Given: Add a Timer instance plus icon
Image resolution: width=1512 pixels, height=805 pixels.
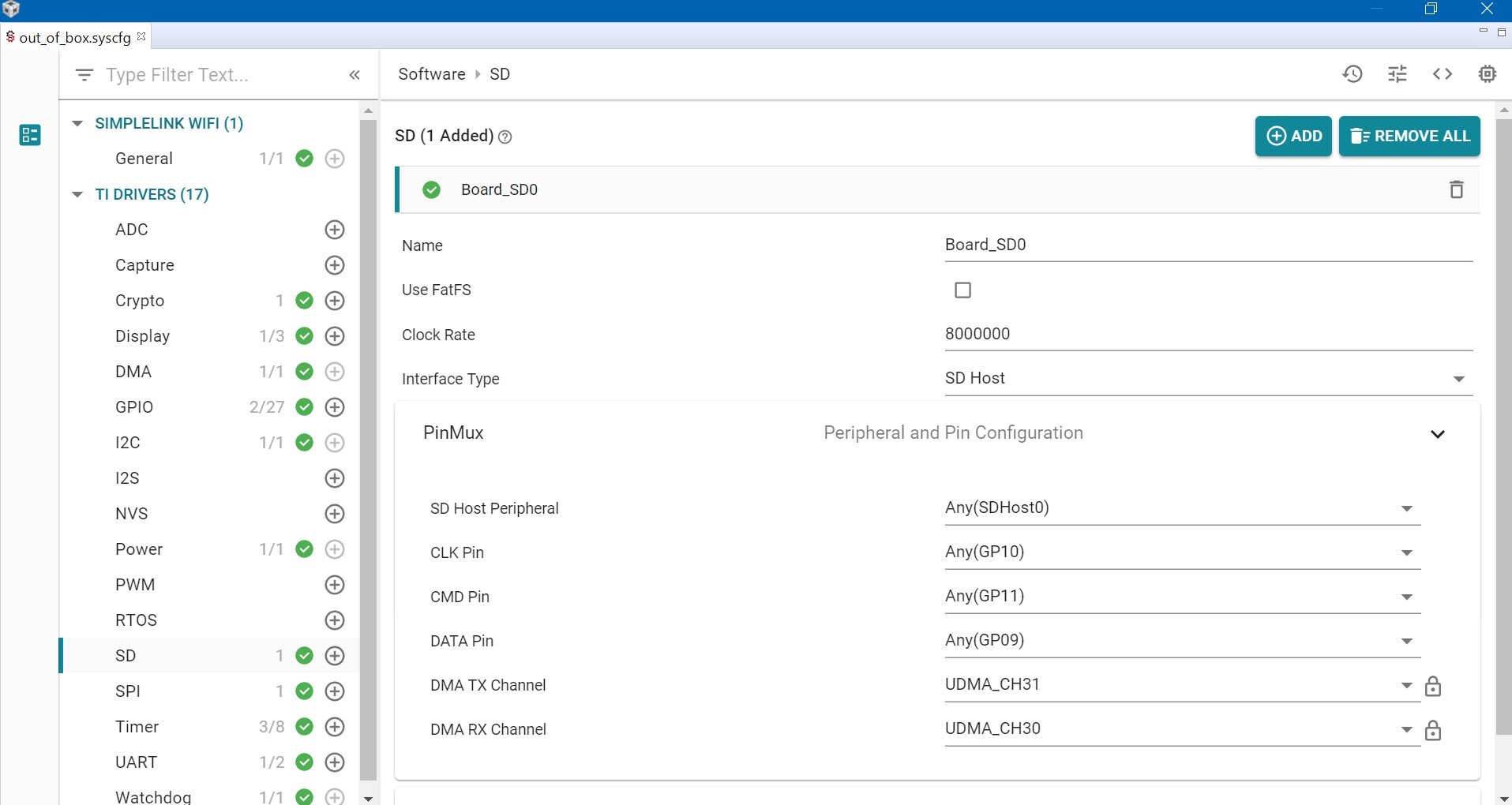Looking at the screenshot, I should tap(335, 727).
